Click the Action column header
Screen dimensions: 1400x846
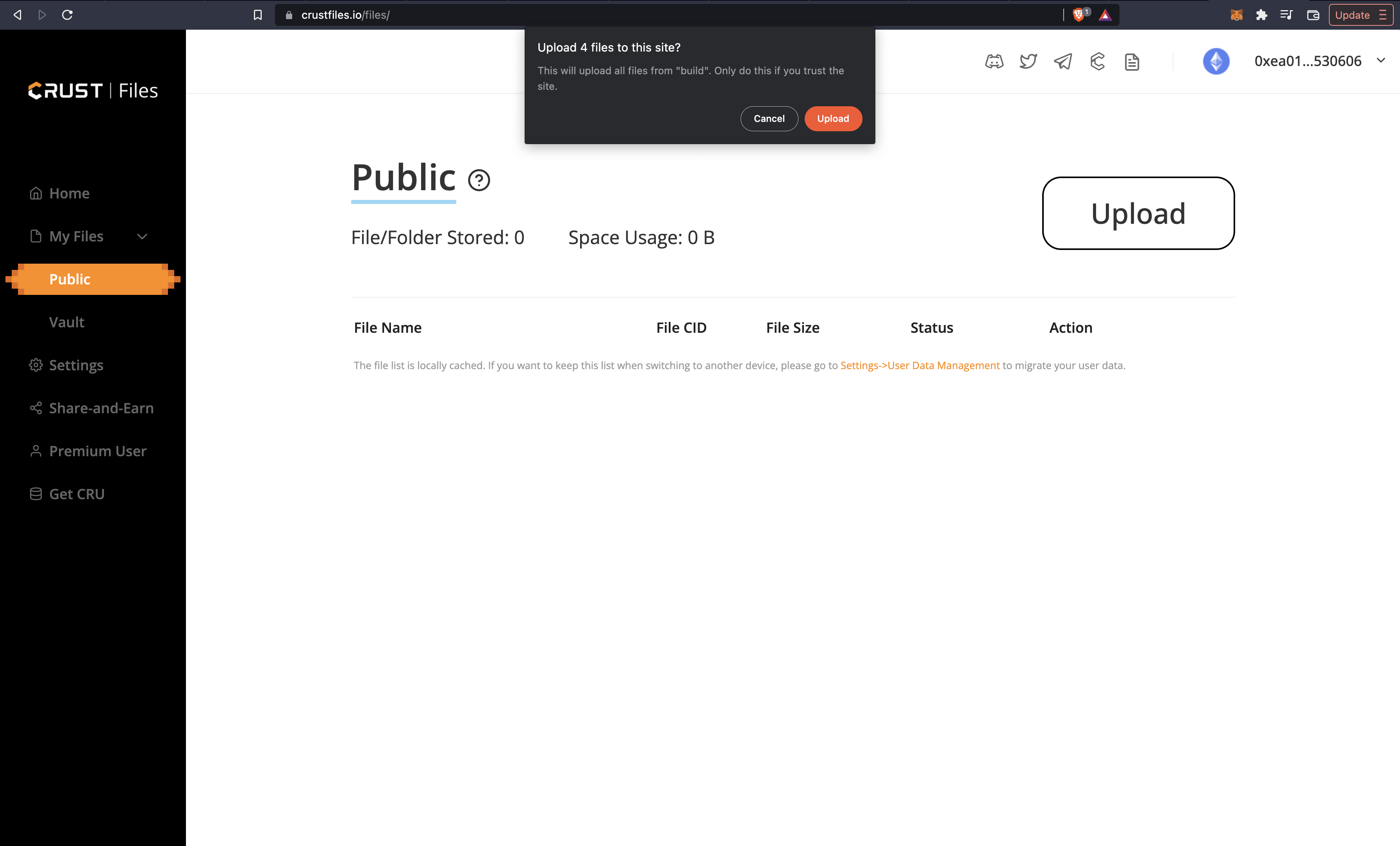(x=1070, y=328)
